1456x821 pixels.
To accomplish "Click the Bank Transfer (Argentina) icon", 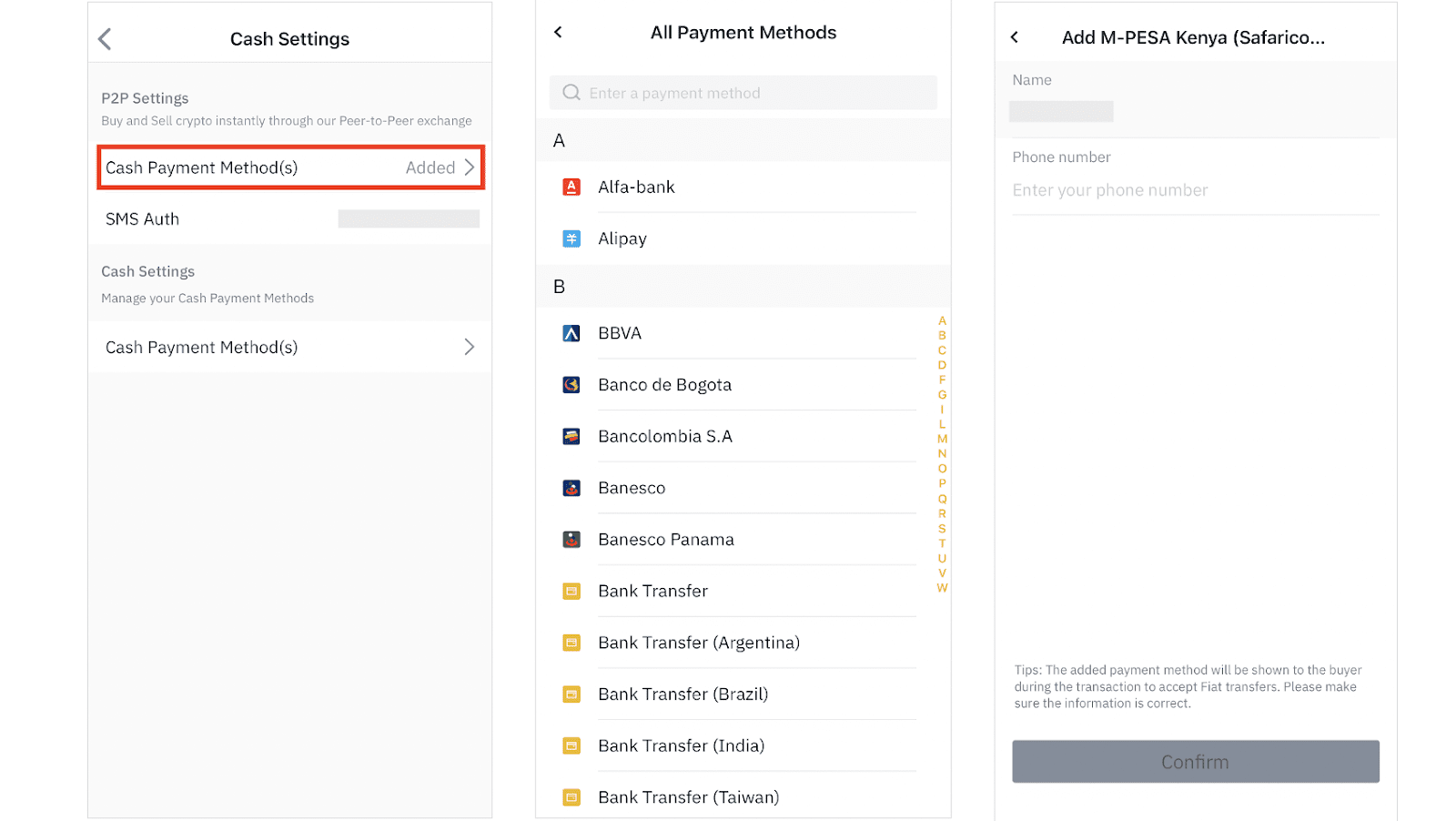I will [571, 643].
